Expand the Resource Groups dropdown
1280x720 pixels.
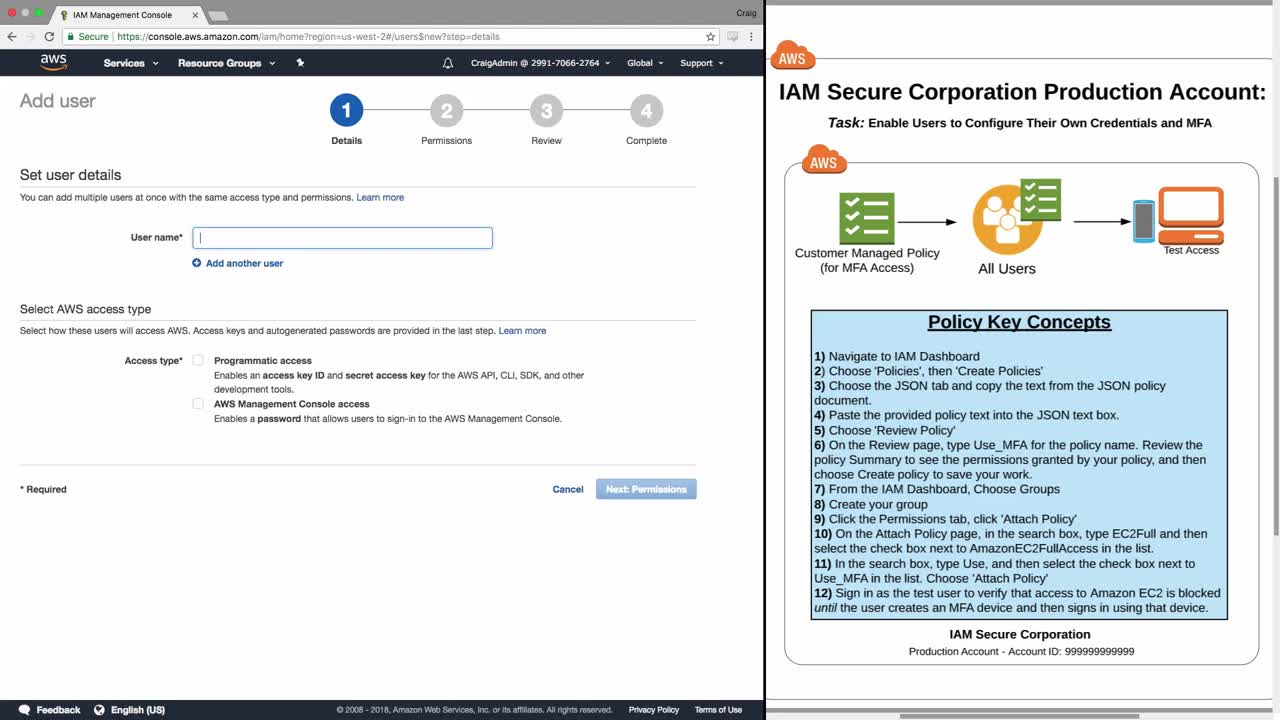(x=226, y=63)
